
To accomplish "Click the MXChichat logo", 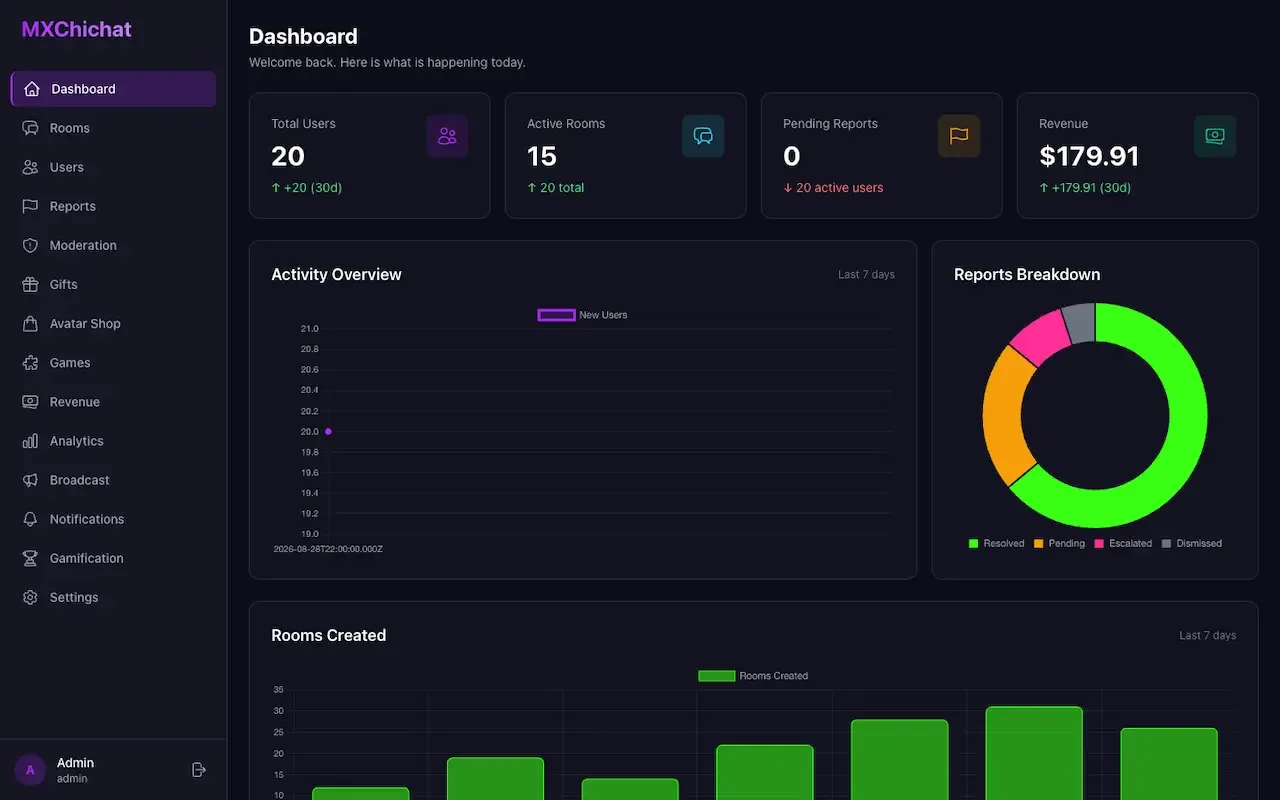I will pyautogui.click(x=76, y=29).
